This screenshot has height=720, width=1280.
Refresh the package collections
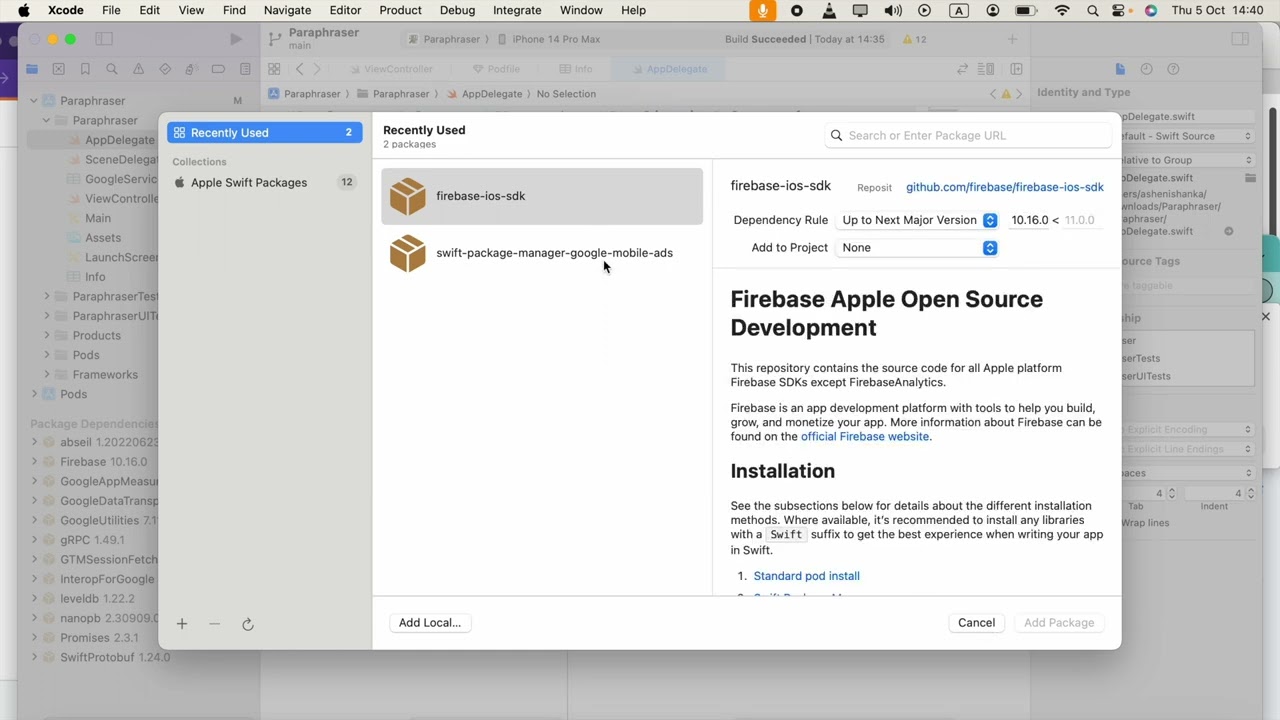[248, 624]
